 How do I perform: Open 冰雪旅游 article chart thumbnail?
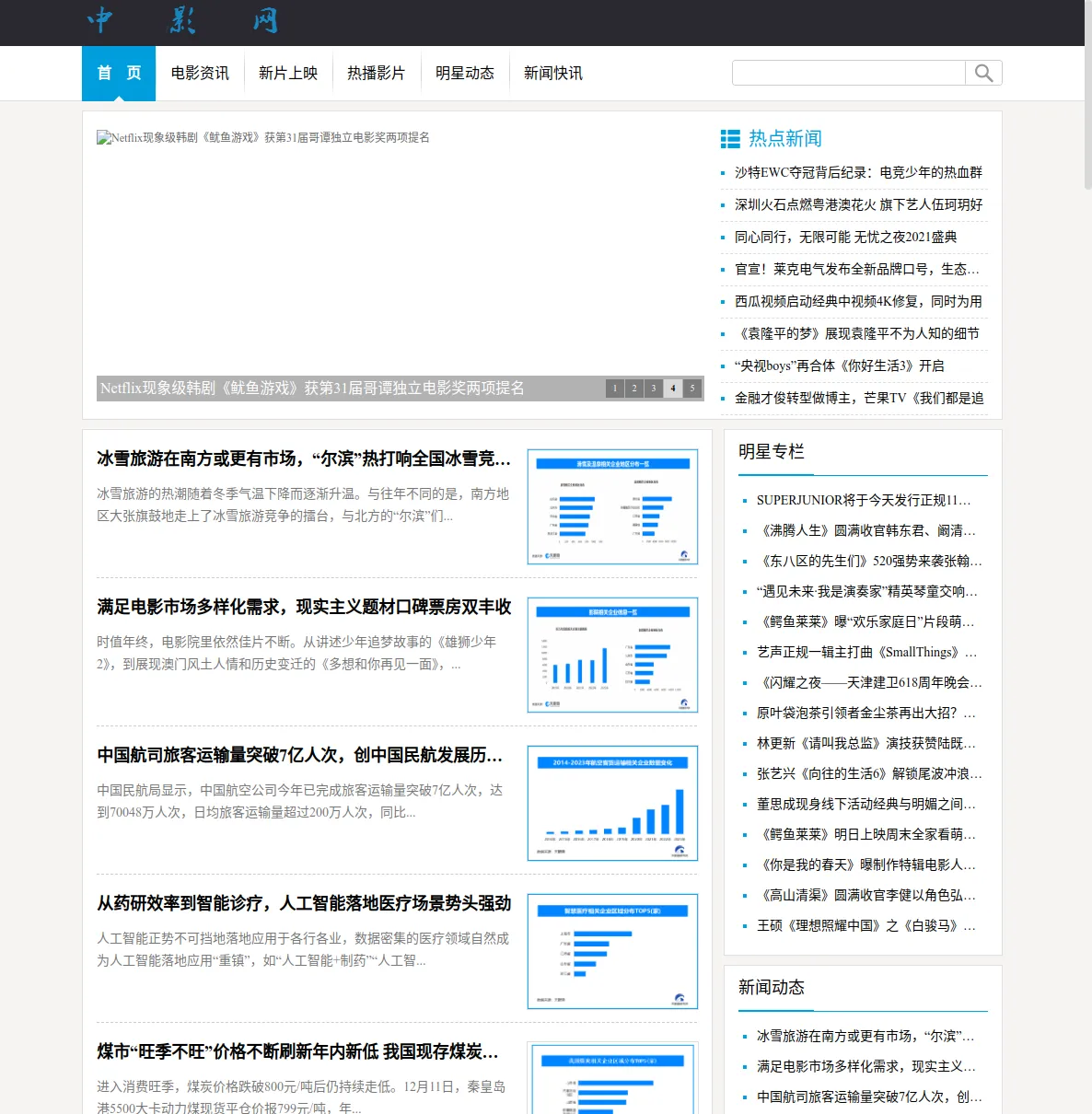[612, 506]
